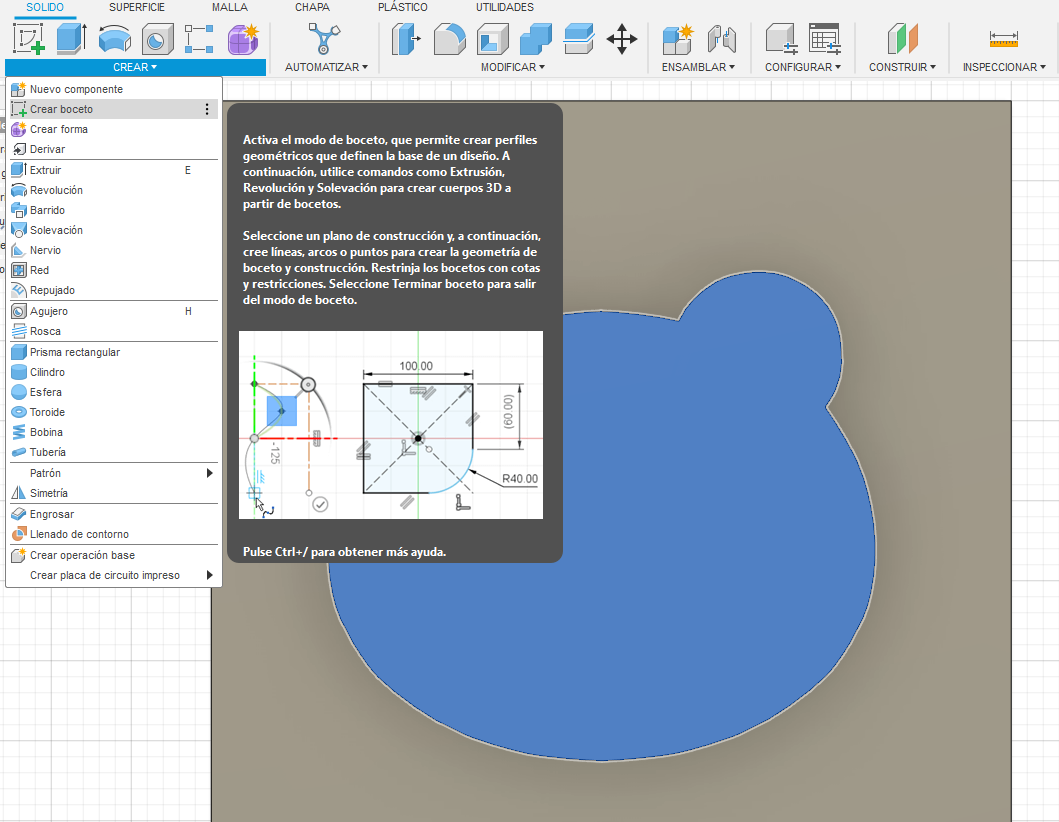
Task: Open the UTILIDADES tab
Action: coord(505,7)
